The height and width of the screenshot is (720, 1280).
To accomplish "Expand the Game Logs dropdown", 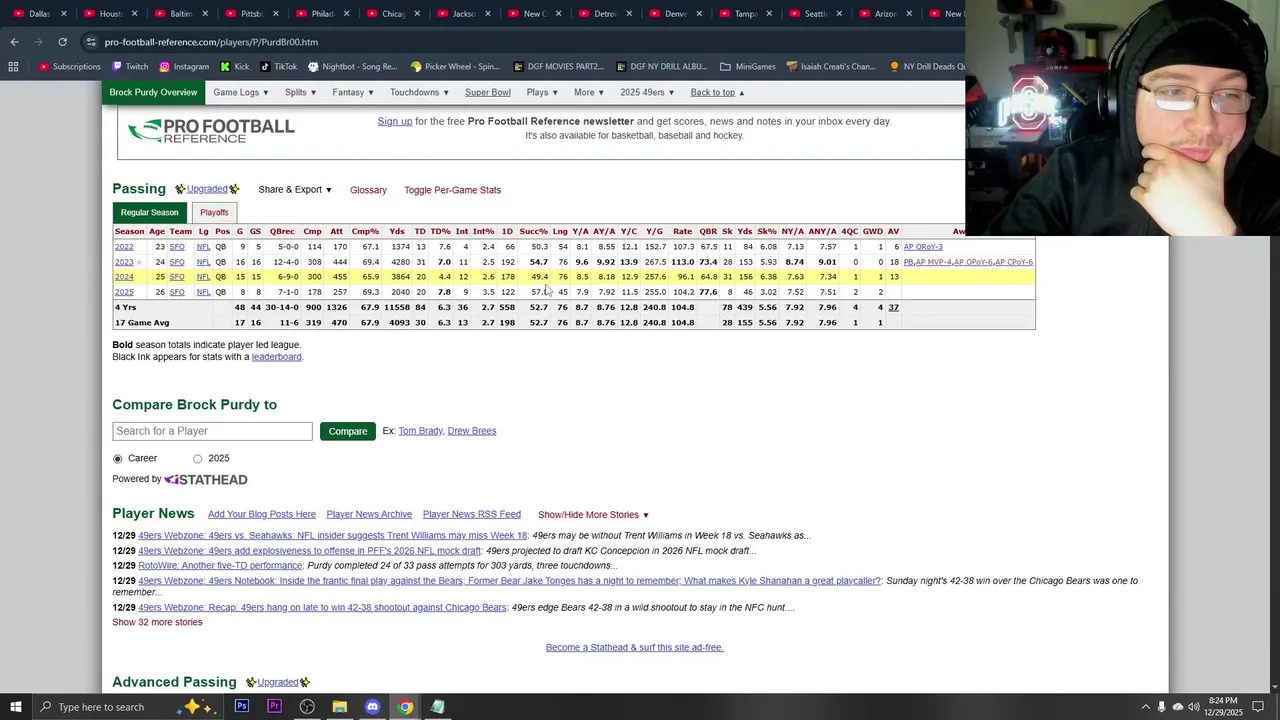I will (241, 92).
